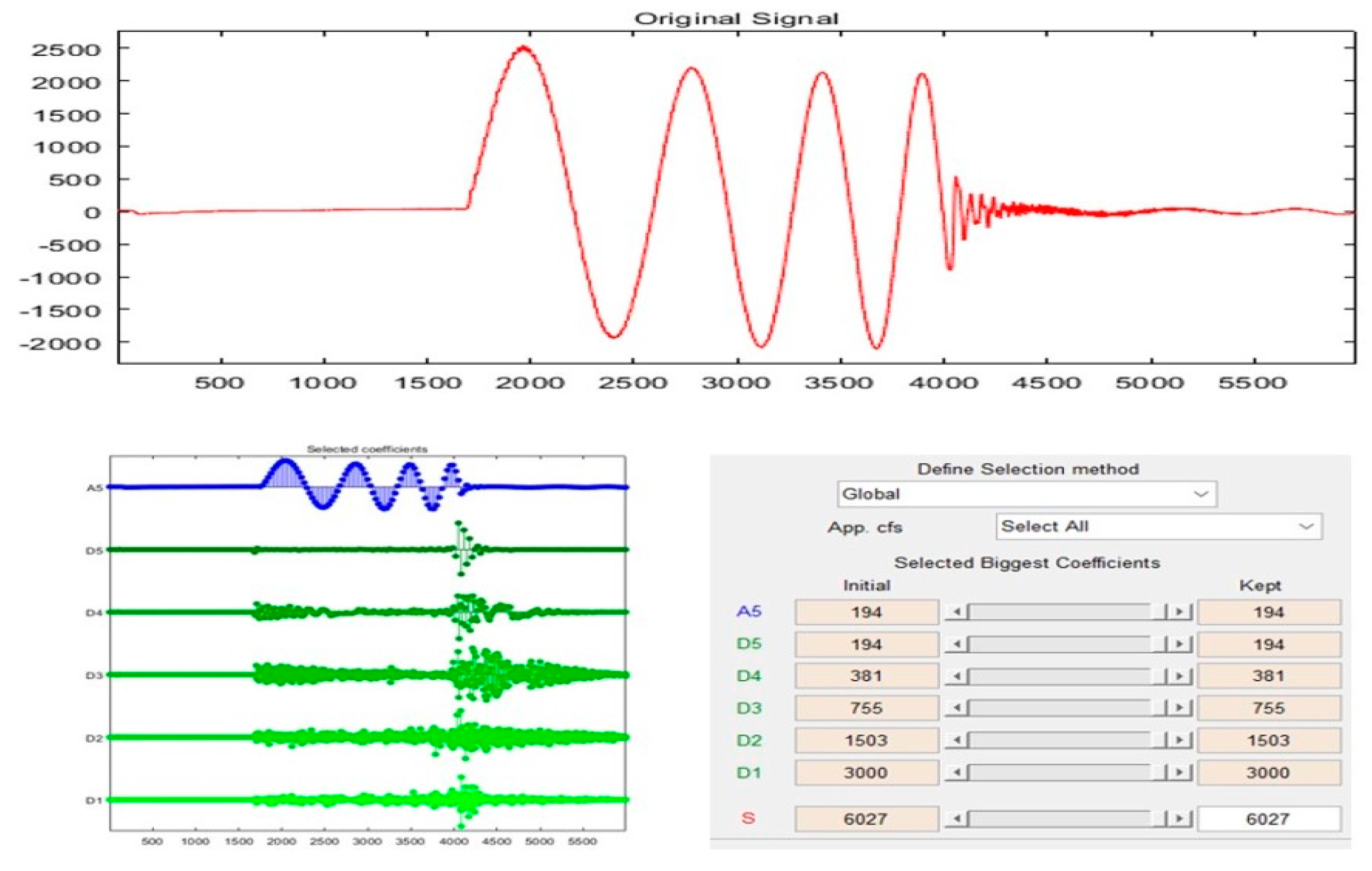
Task: Click D4 slider right arrow
Action: pos(1180,676)
